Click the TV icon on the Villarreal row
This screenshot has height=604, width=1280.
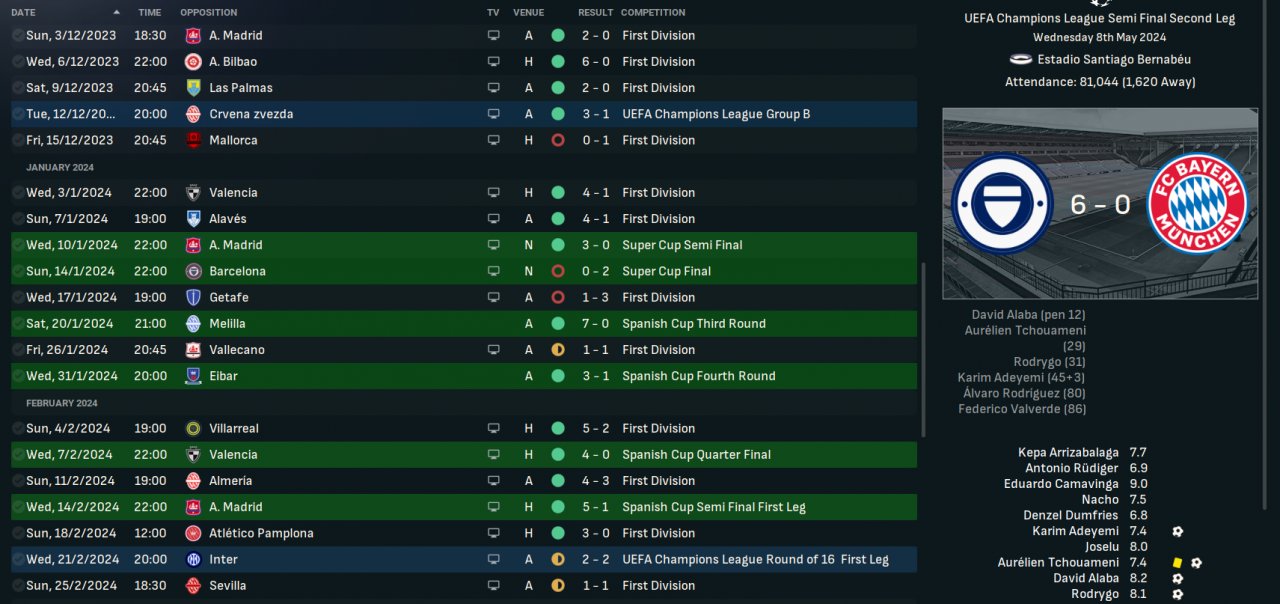pos(493,428)
